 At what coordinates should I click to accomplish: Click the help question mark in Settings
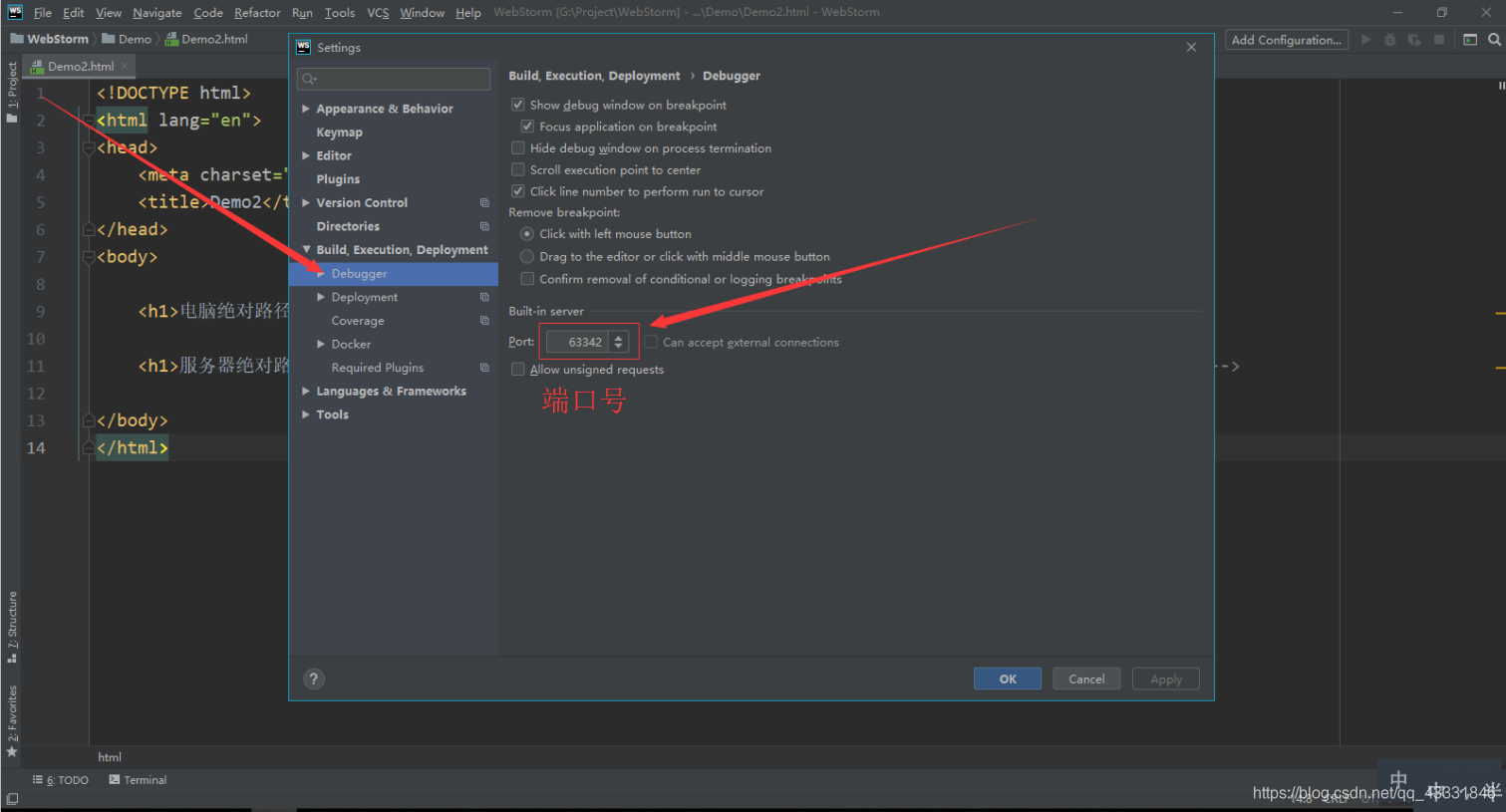pos(314,678)
